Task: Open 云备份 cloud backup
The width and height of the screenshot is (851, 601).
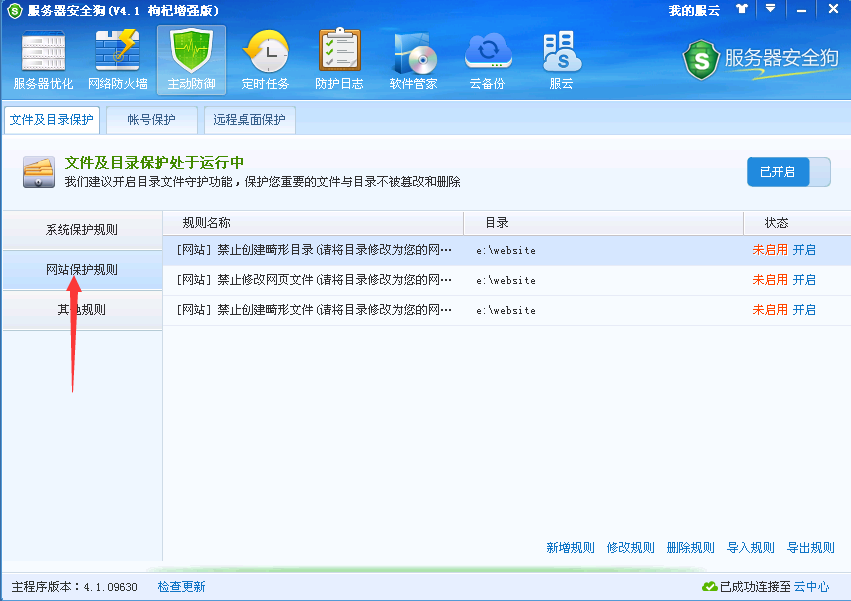Action: pyautogui.click(x=487, y=60)
